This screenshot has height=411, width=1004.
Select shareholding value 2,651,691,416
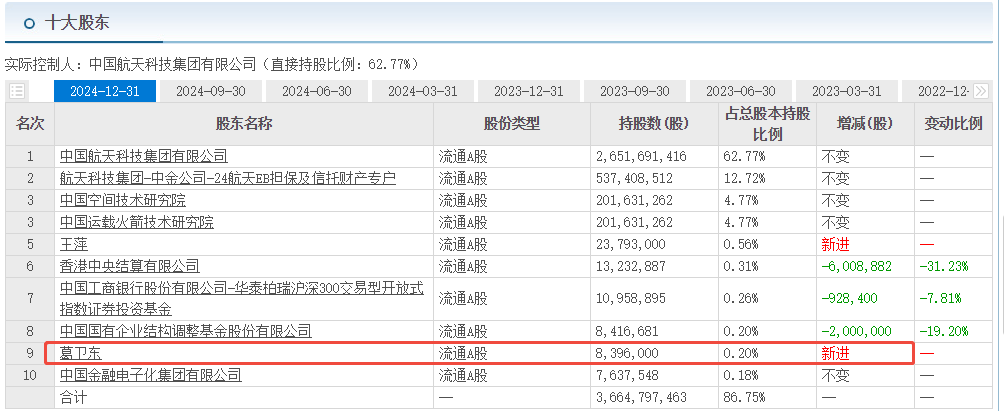pos(641,156)
